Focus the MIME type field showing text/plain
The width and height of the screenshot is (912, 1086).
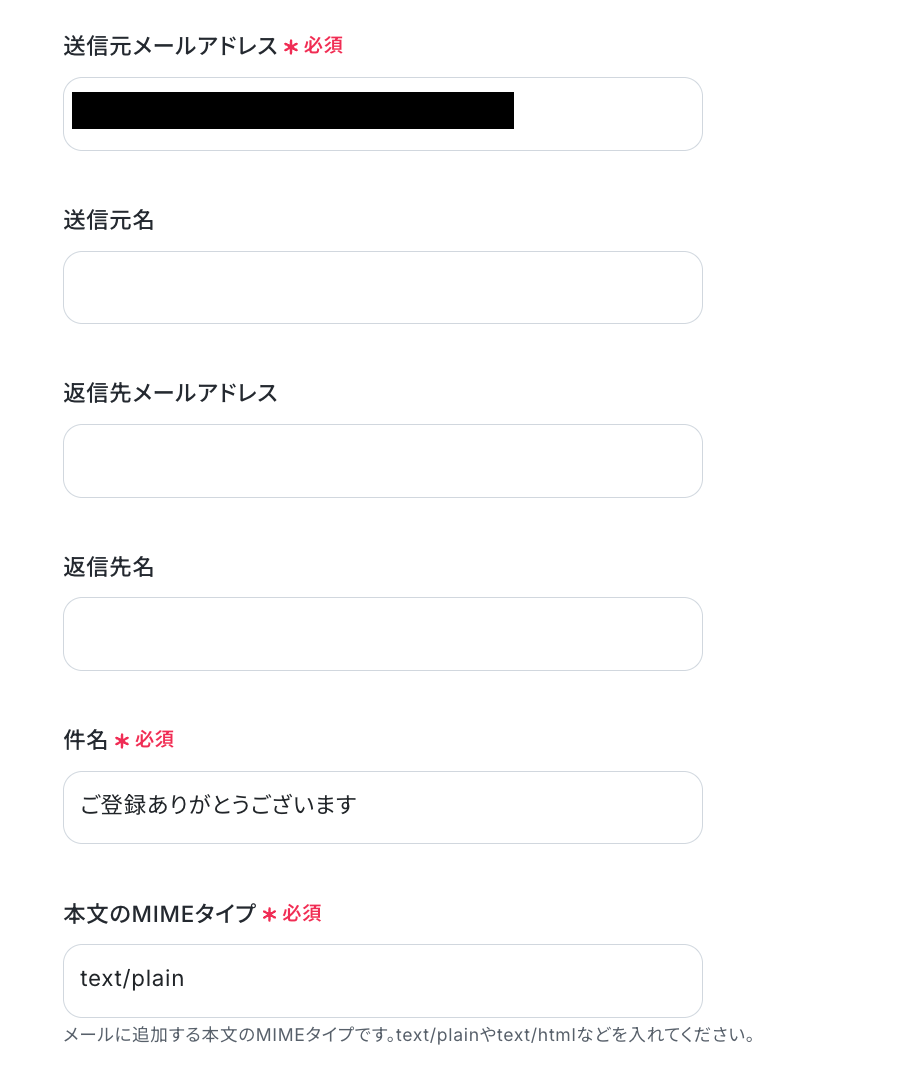pyautogui.click(x=382, y=981)
